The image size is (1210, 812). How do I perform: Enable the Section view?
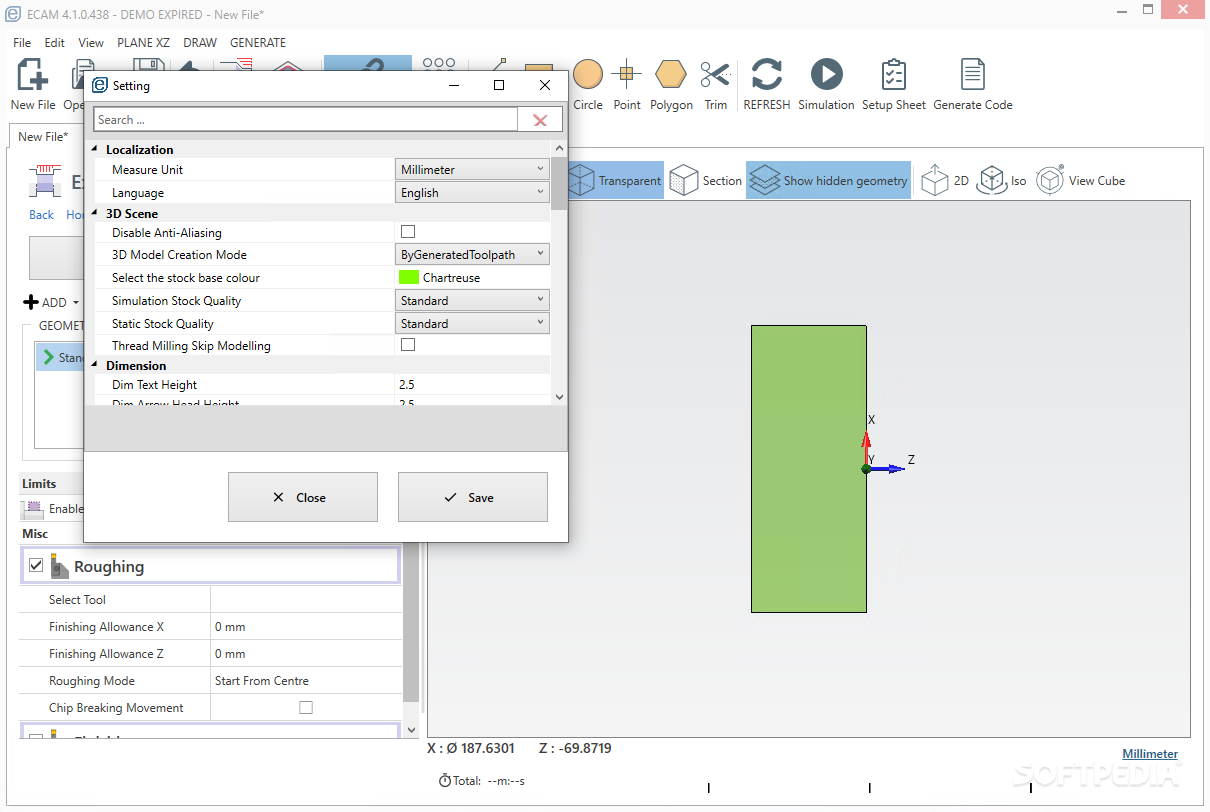[x=706, y=181]
